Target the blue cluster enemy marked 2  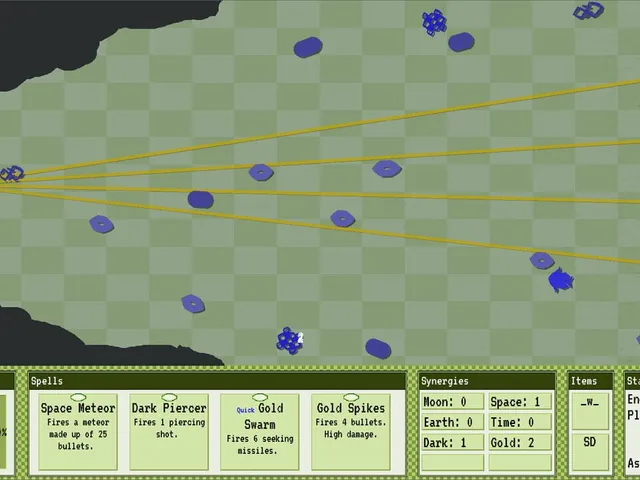(x=289, y=340)
